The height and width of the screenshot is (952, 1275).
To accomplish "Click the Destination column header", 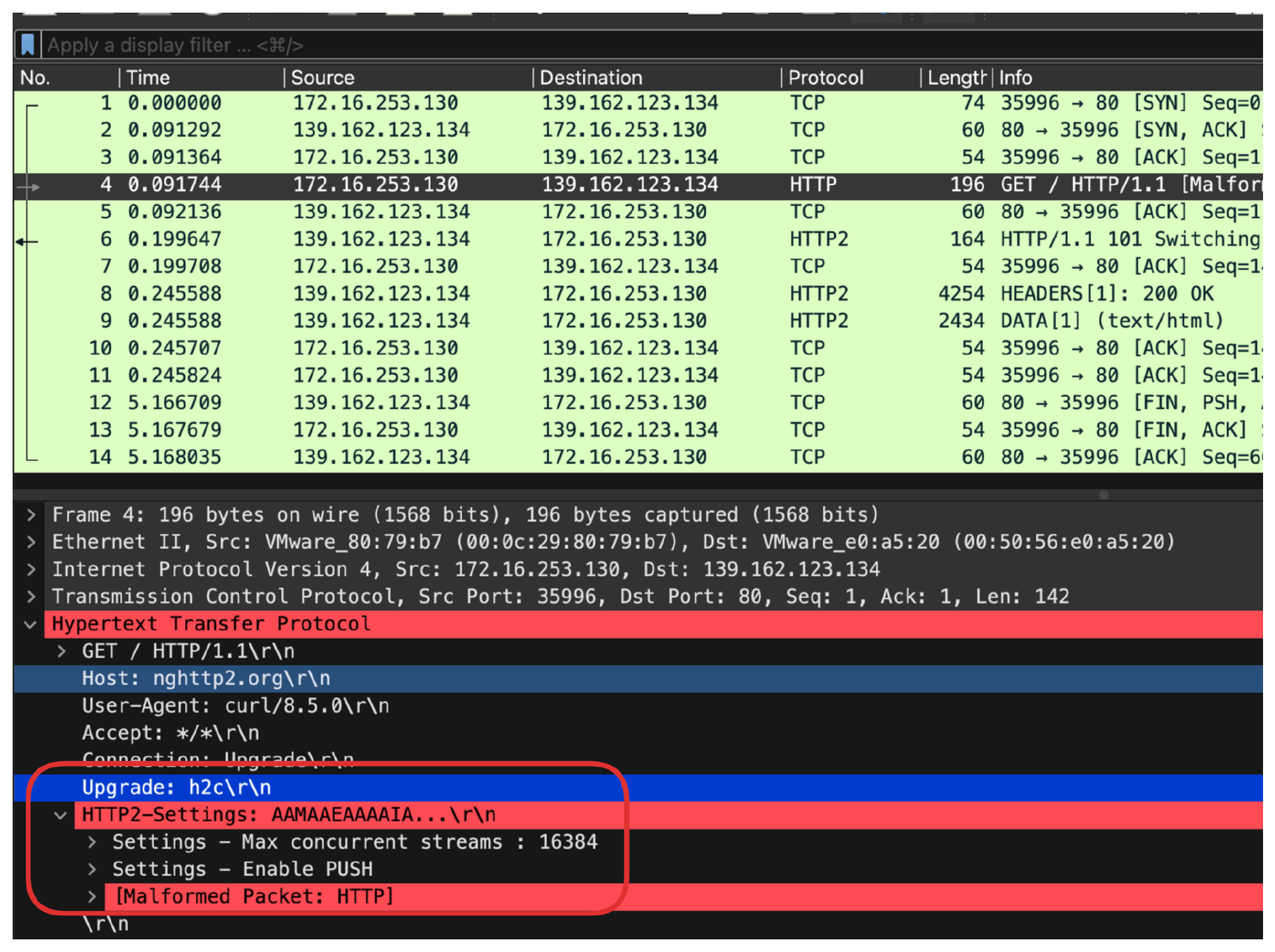I will pyautogui.click(x=590, y=78).
